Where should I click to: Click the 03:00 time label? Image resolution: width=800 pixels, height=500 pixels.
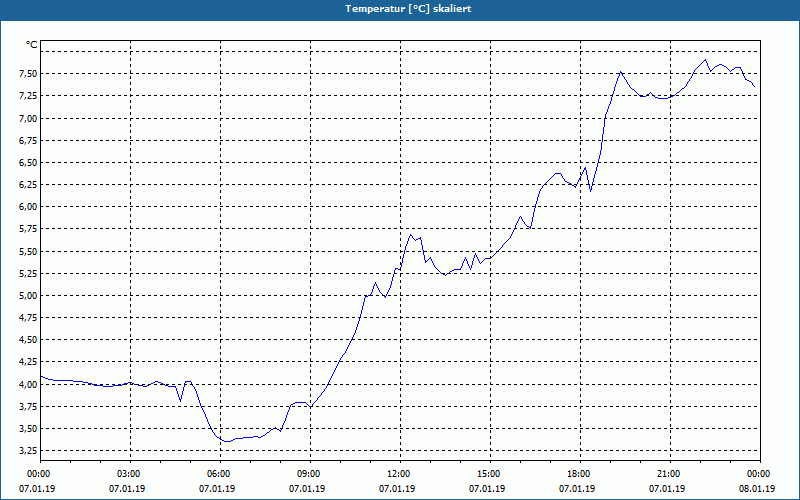tap(131, 474)
